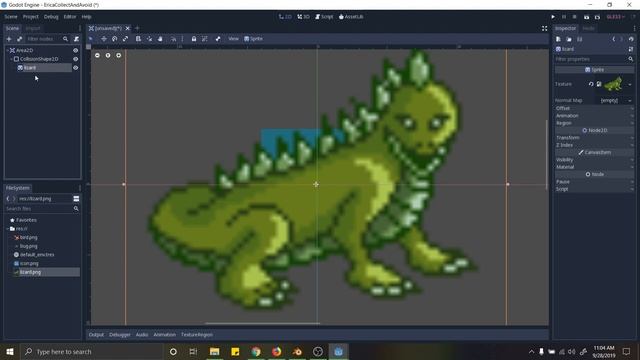Select the Move tool in the viewport toolbar
640x360 pixels.
coord(104,39)
